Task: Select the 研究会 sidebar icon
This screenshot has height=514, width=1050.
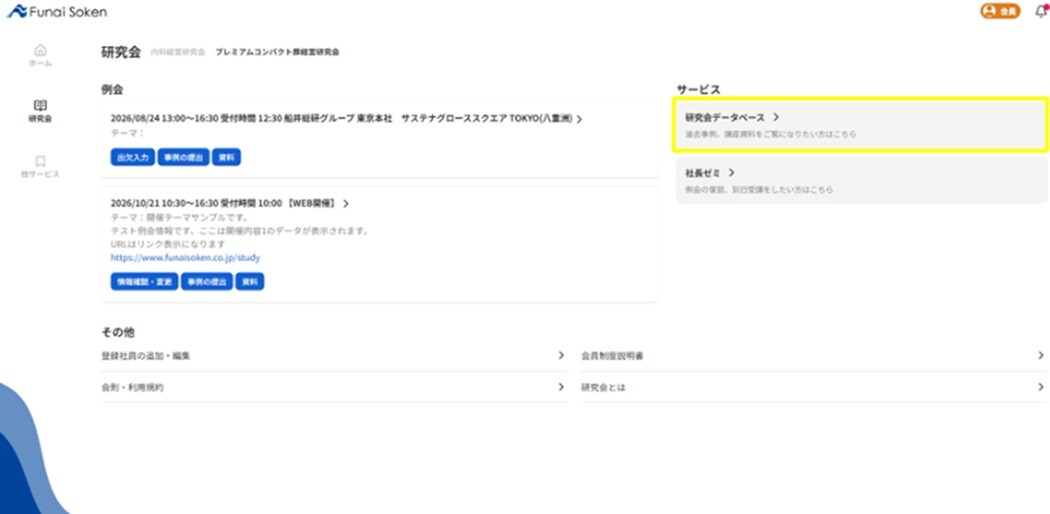Action: coord(40,111)
